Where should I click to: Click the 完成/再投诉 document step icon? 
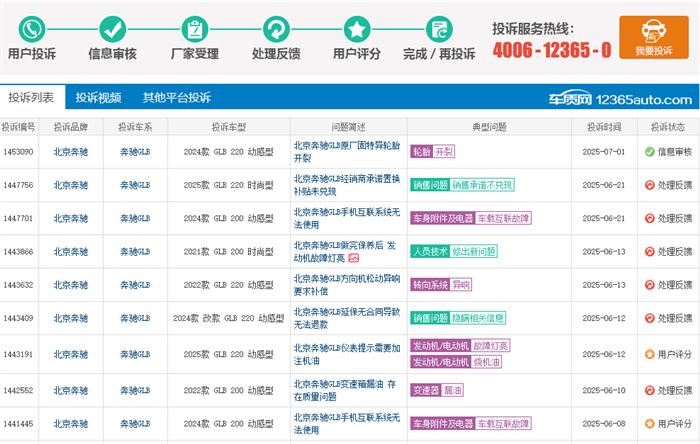tap(439, 29)
